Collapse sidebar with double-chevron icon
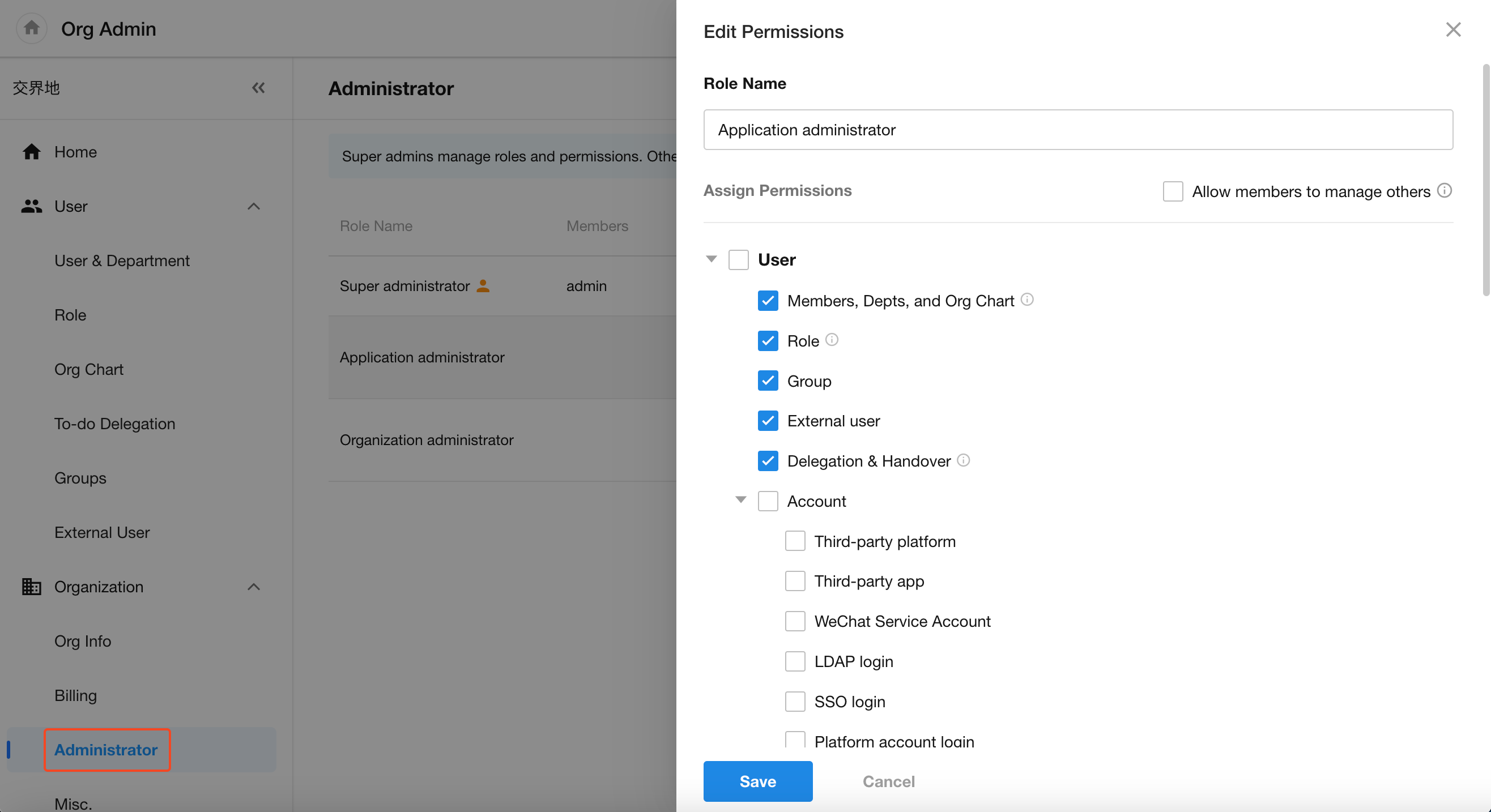This screenshot has width=1491, height=812. pyautogui.click(x=258, y=88)
